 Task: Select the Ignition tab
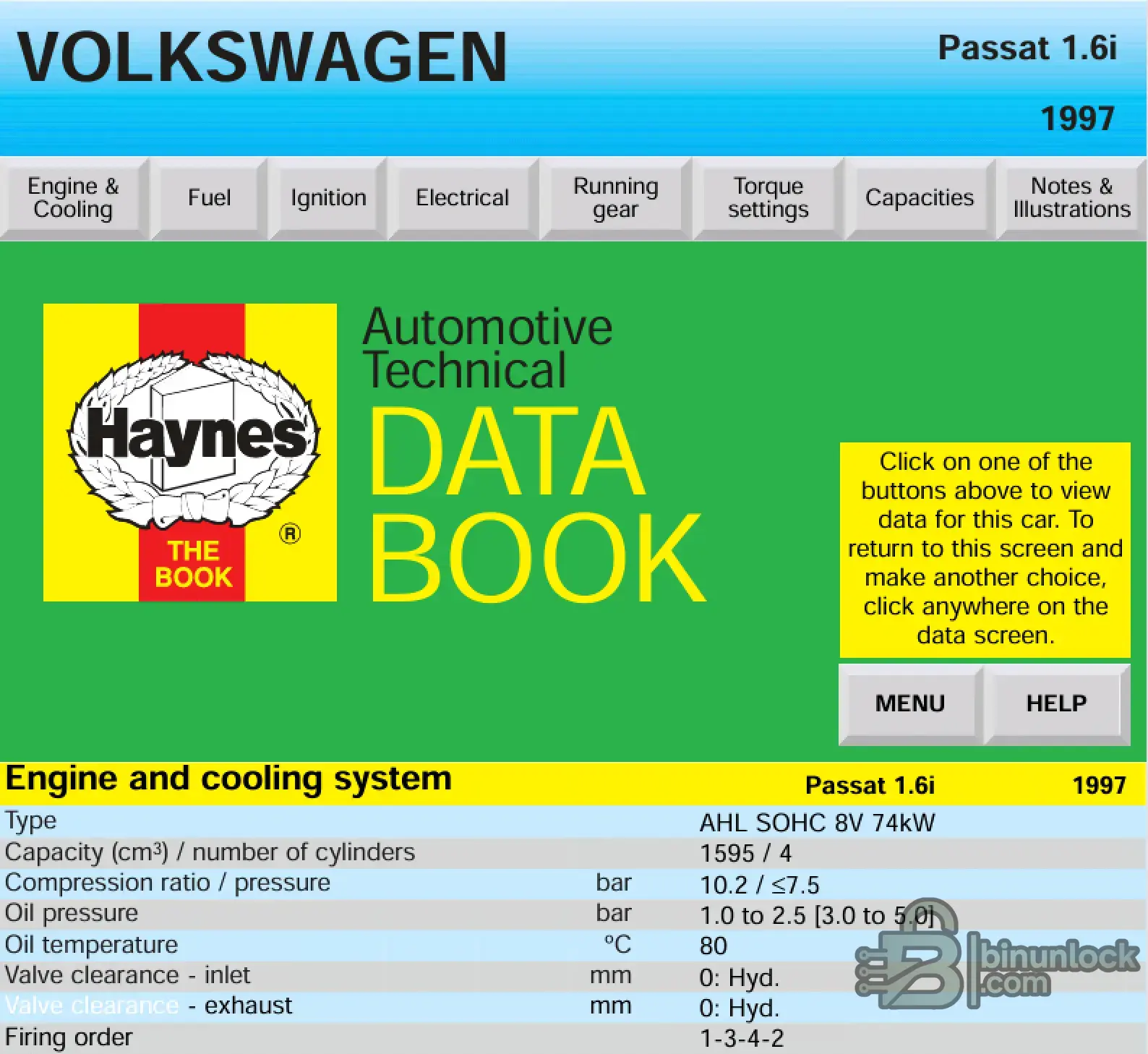pos(328,198)
